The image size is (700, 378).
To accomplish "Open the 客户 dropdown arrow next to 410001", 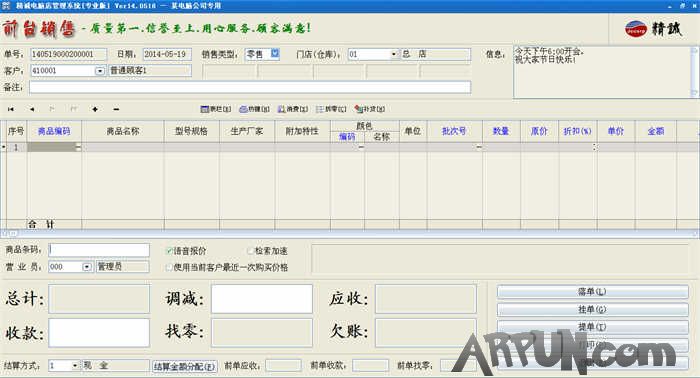I will pos(100,71).
